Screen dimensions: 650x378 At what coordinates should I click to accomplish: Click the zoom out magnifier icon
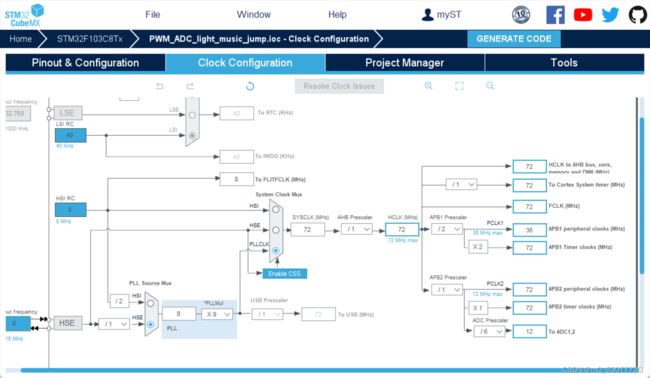point(490,86)
